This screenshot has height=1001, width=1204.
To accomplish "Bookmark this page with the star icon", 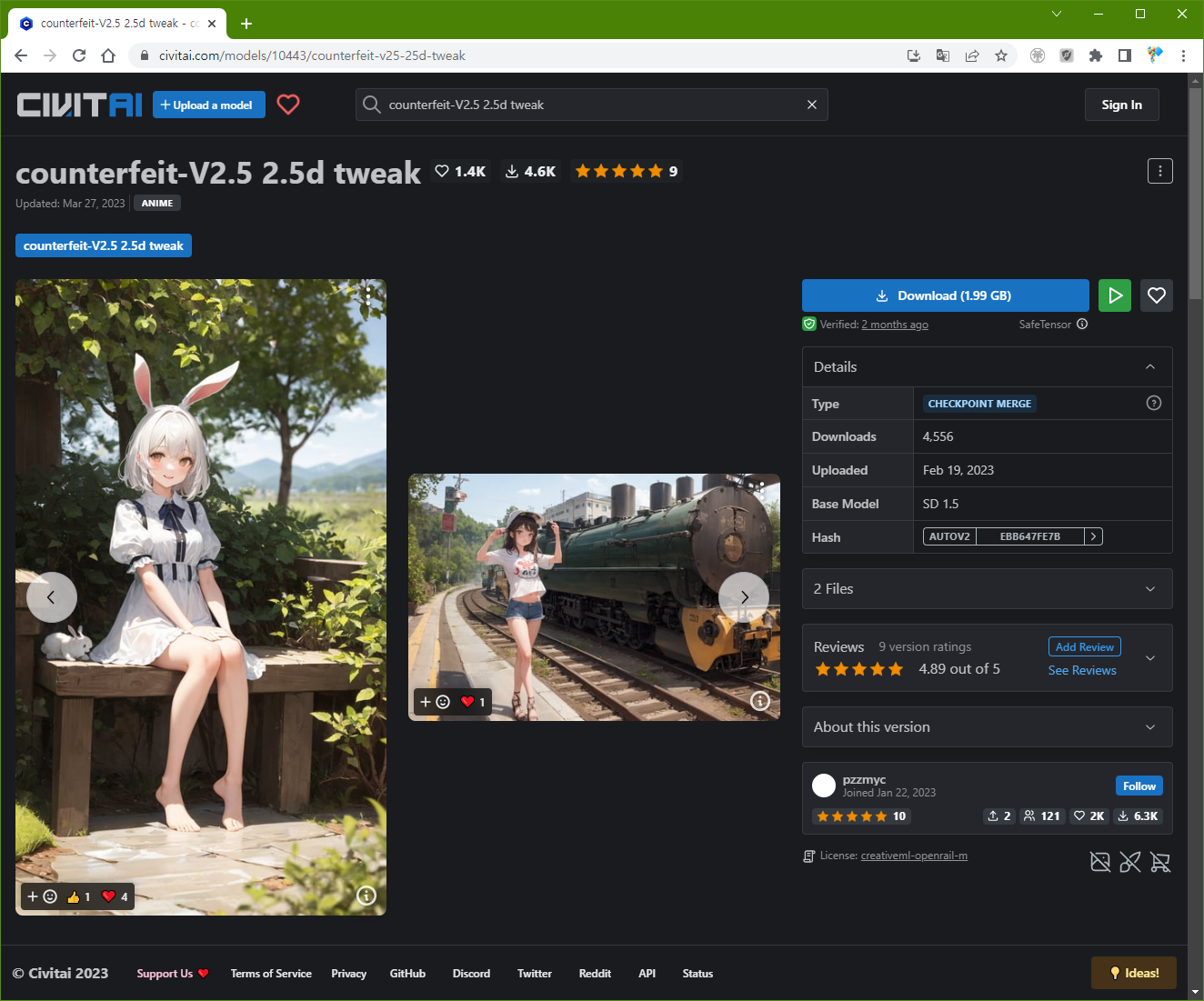I will (1001, 55).
